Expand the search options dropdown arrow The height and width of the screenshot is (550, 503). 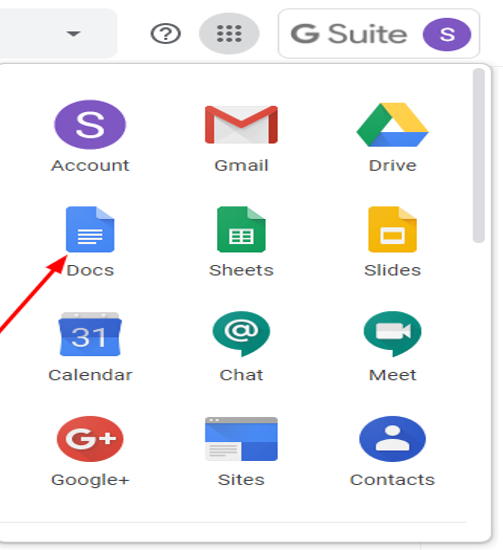coord(74,34)
